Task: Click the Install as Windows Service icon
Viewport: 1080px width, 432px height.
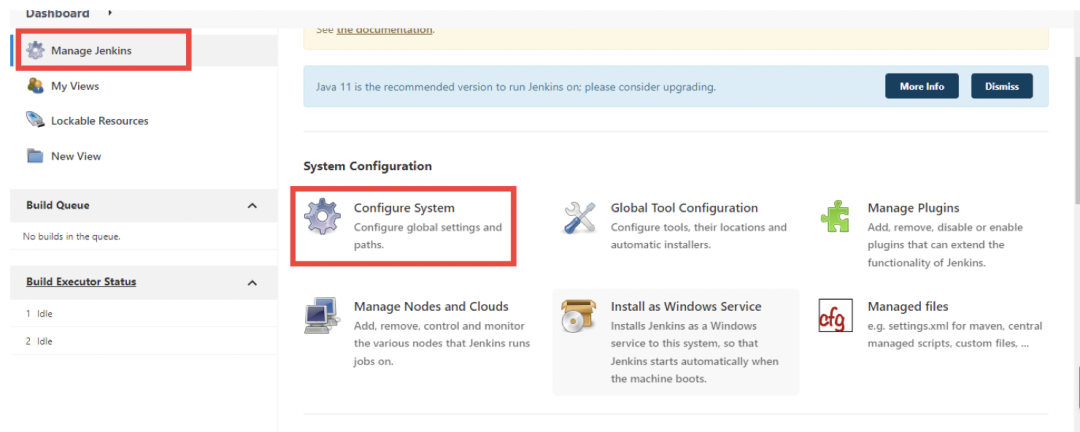Action: (581, 315)
